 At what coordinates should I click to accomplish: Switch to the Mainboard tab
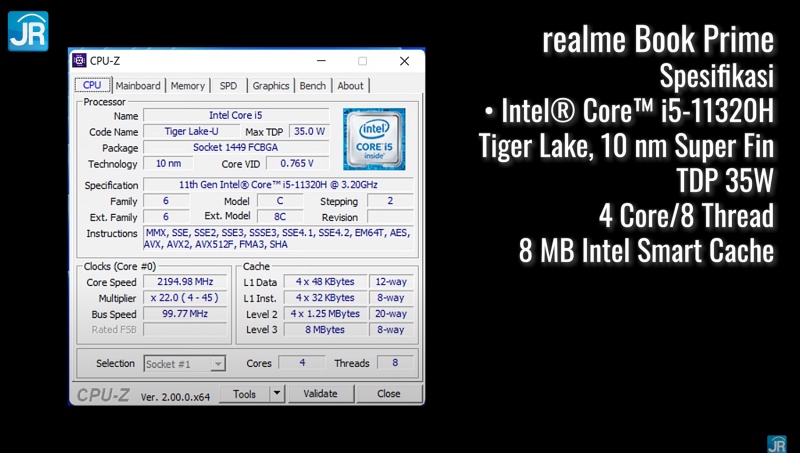click(x=138, y=86)
